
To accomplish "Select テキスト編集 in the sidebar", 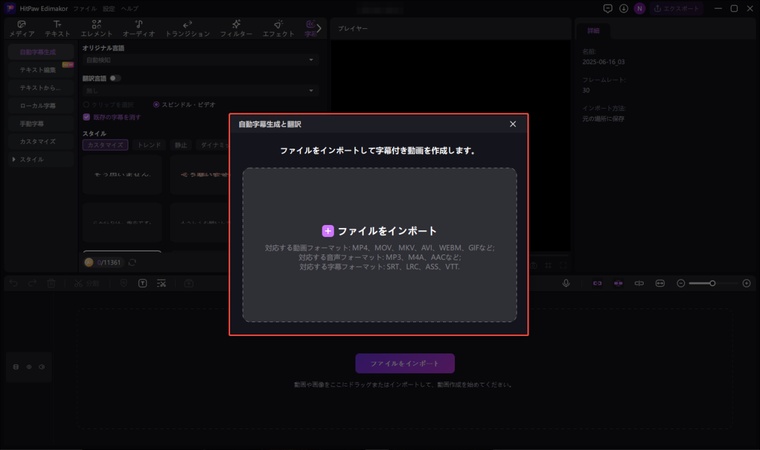I will point(41,70).
